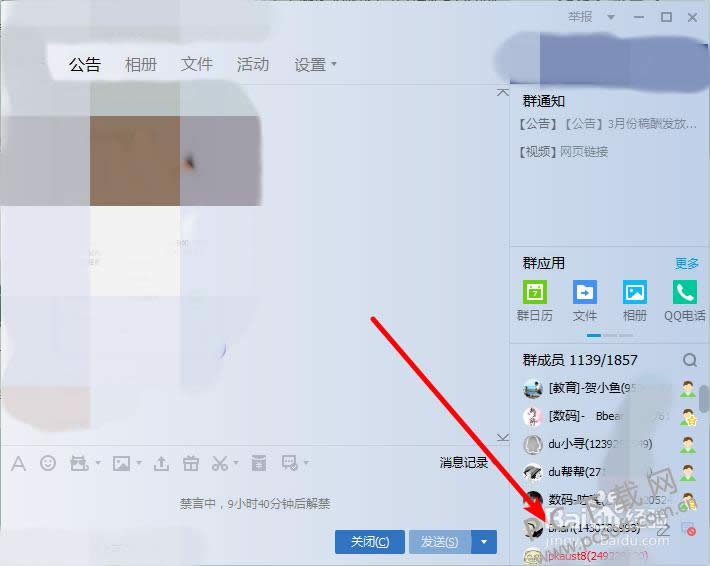Click role icon beside 贺小鱼
Screen dimensions: 710x566
[x=688, y=389]
